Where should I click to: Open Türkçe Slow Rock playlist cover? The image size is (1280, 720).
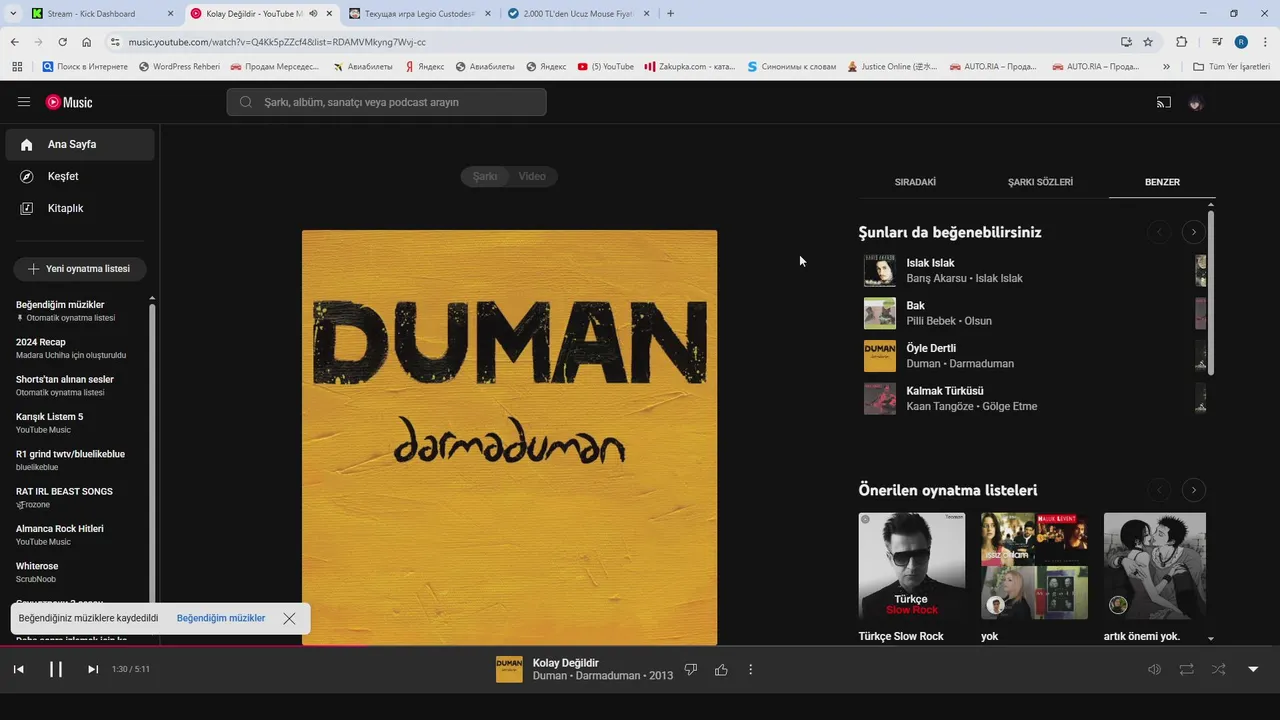912,566
